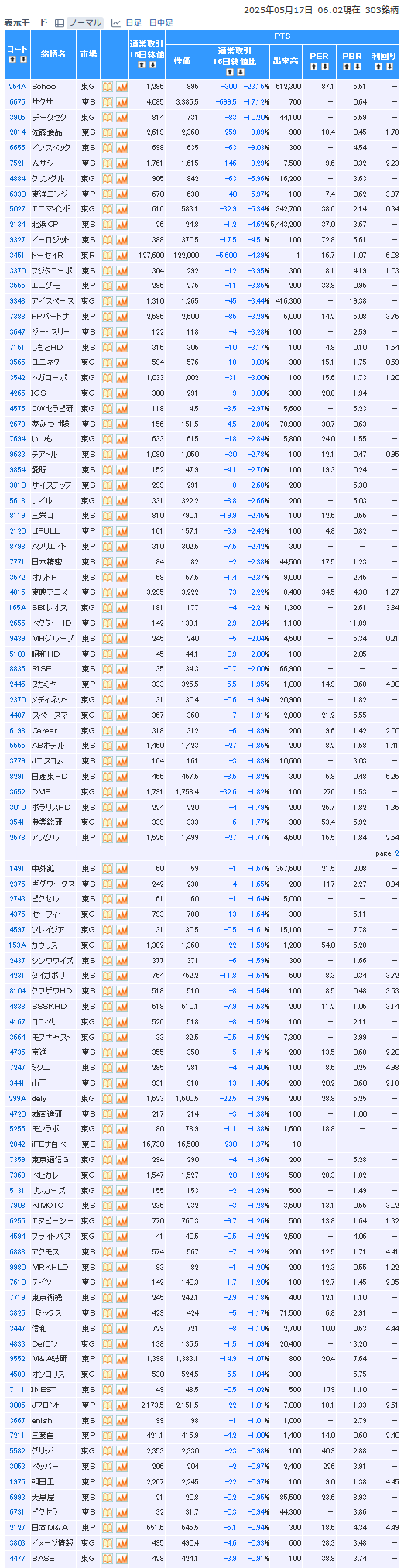Click the 市場 column header
This screenshot has width=404, height=1568.
coord(89,54)
